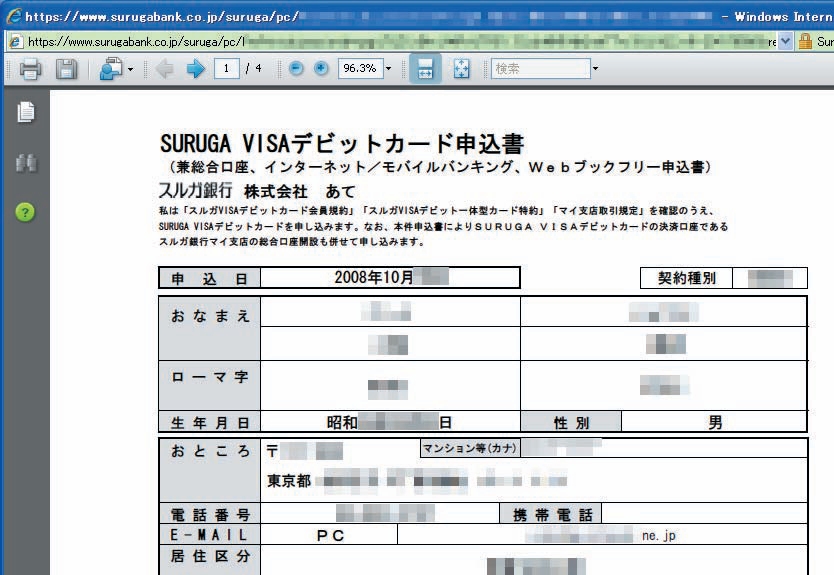Select fit one full page view

[x=461, y=69]
